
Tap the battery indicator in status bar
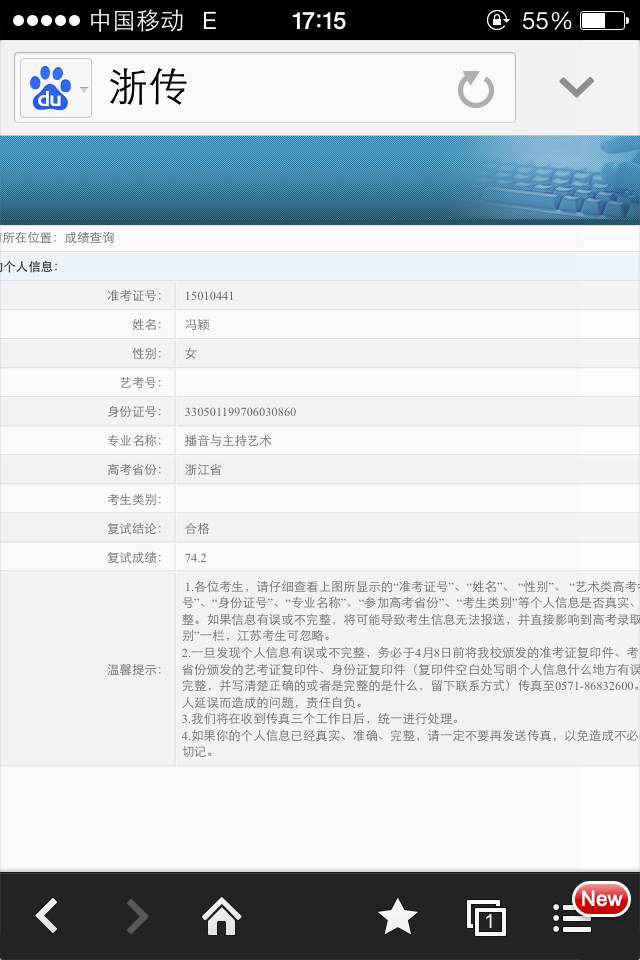[x=606, y=20]
